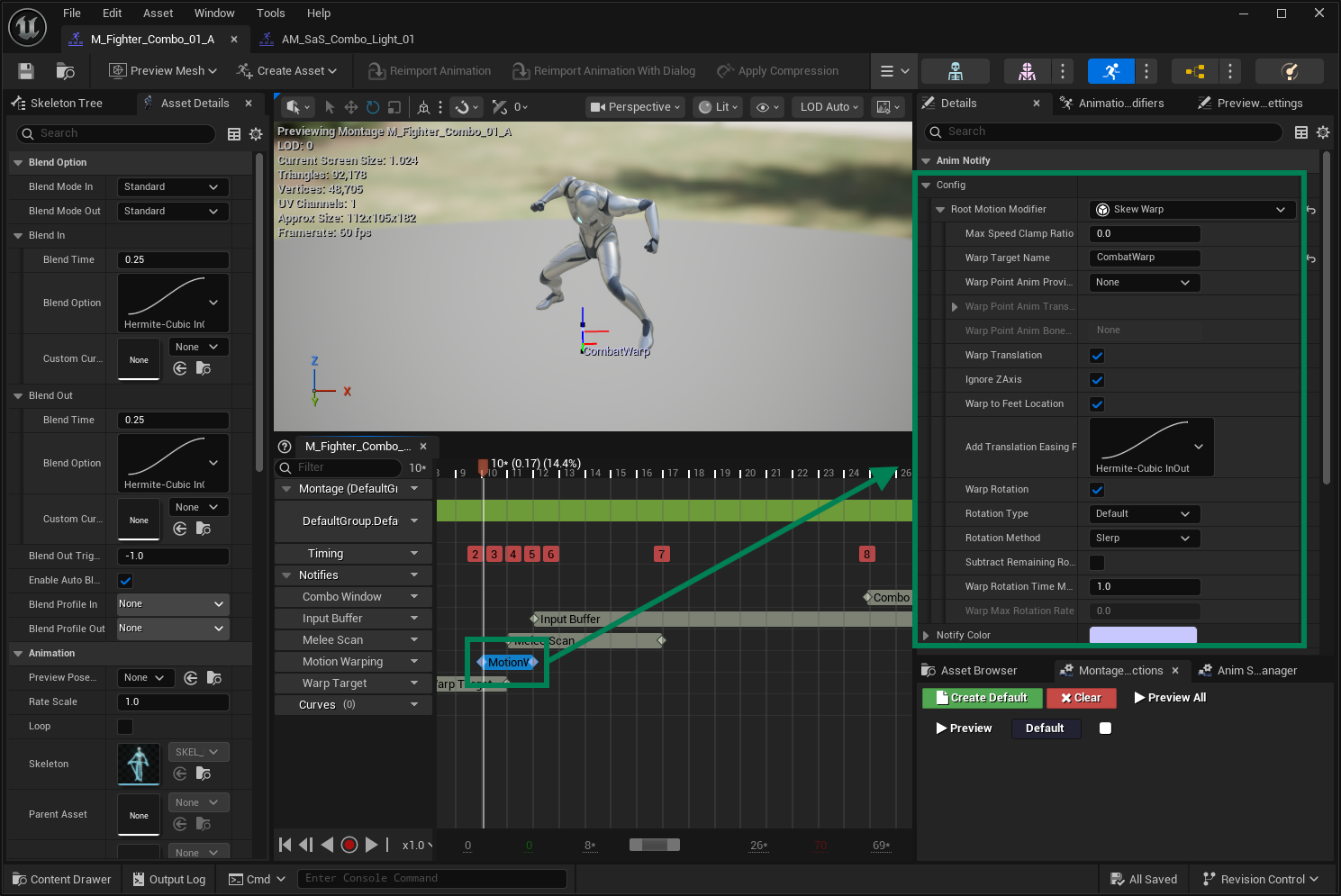Open the Blend Mode In dropdown
The image size is (1341, 896).
click(x=173, y=187)
